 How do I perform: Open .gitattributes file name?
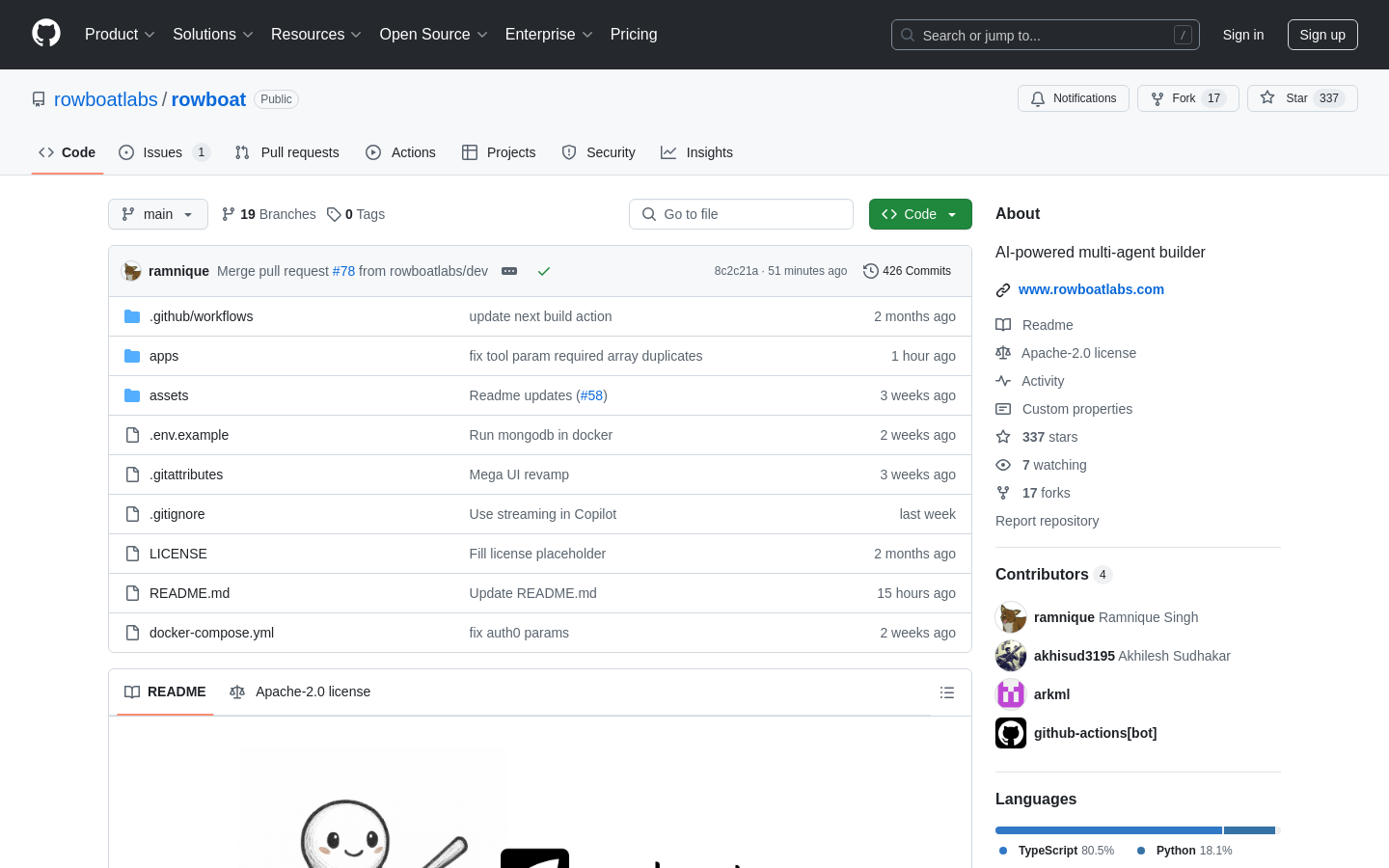pos(186,475)
